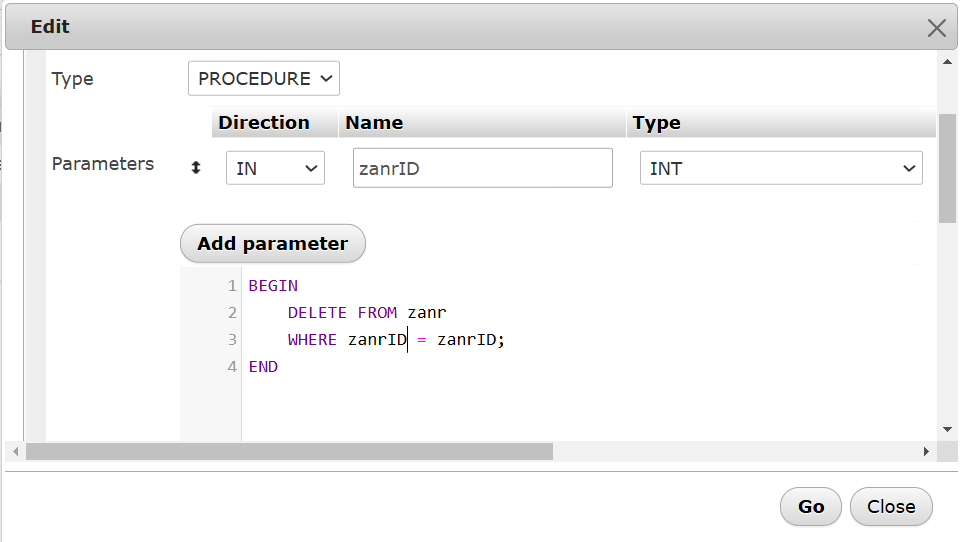Click the horizontal scrollbar thumb
This screenshot has width=960, height=542.
290,452
